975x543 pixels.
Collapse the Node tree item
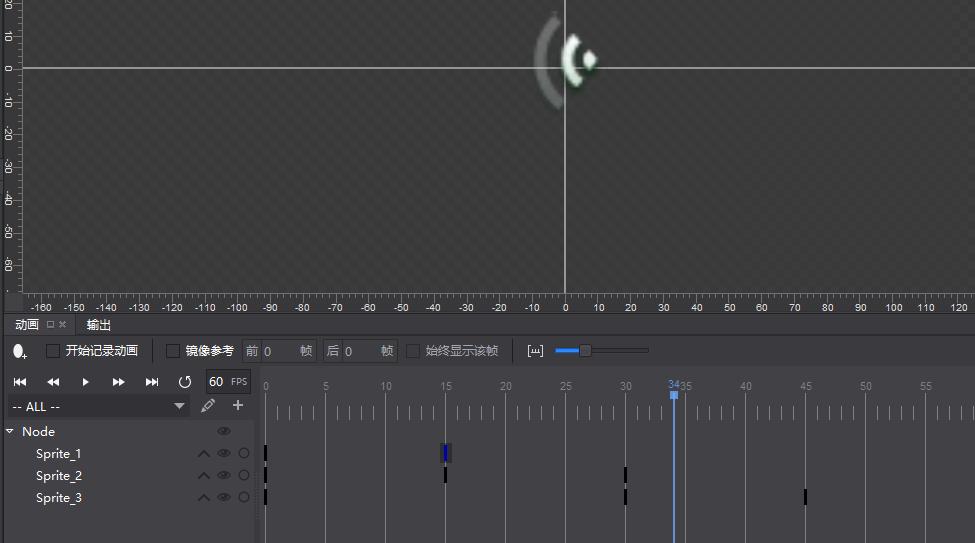click(10, 431)
